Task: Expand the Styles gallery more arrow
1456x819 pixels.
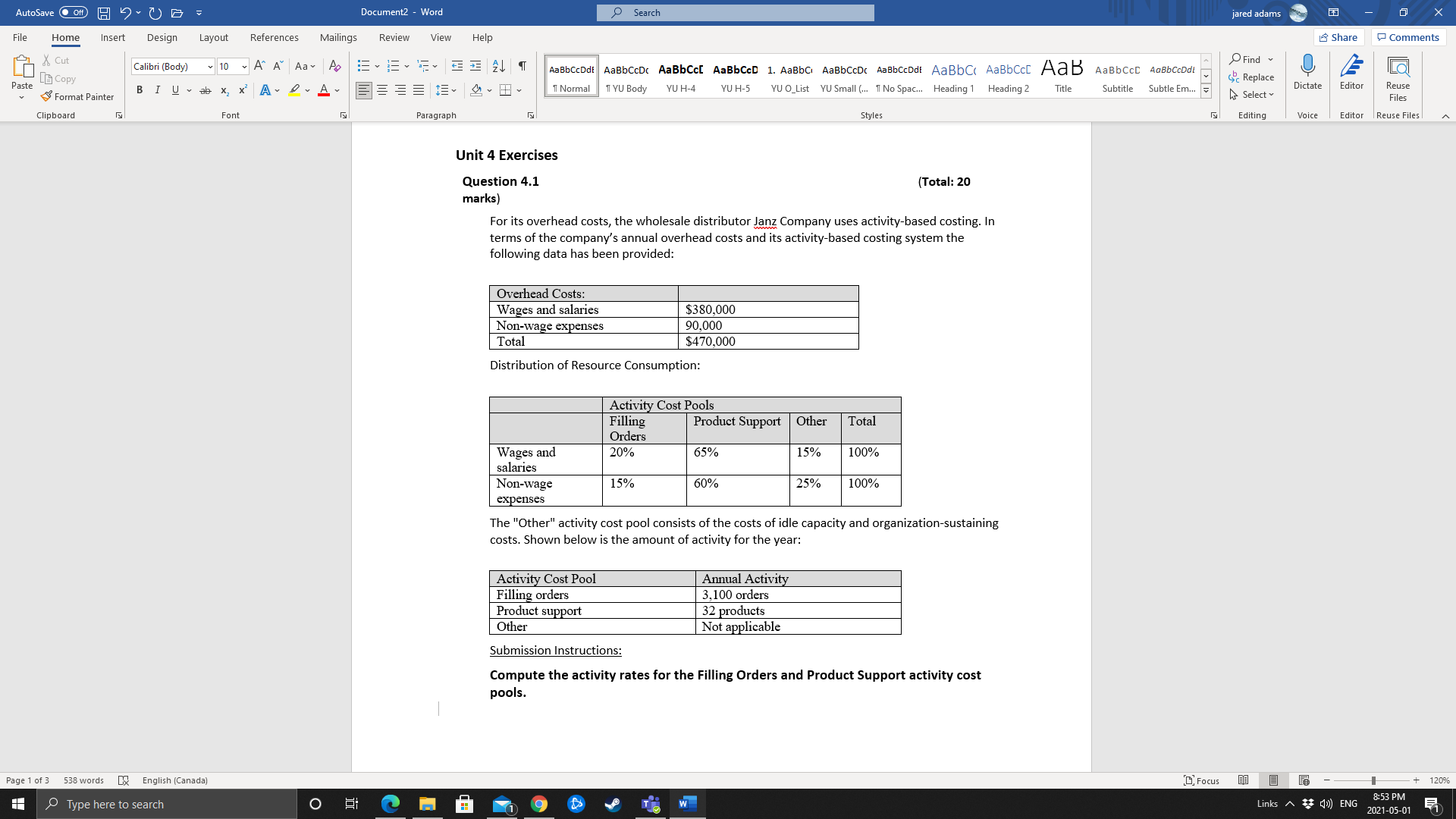Action: click(x=1206, y=91)
